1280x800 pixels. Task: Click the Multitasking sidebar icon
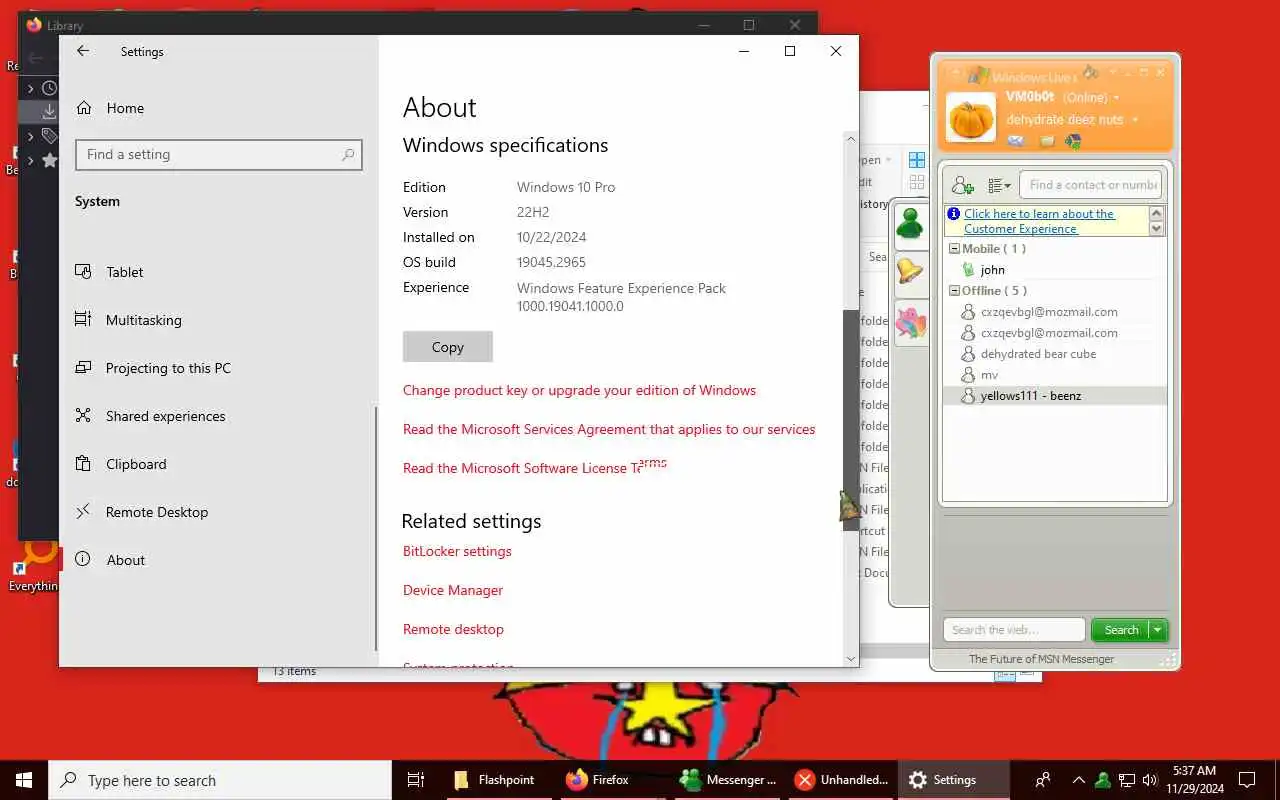pos(84,319)
